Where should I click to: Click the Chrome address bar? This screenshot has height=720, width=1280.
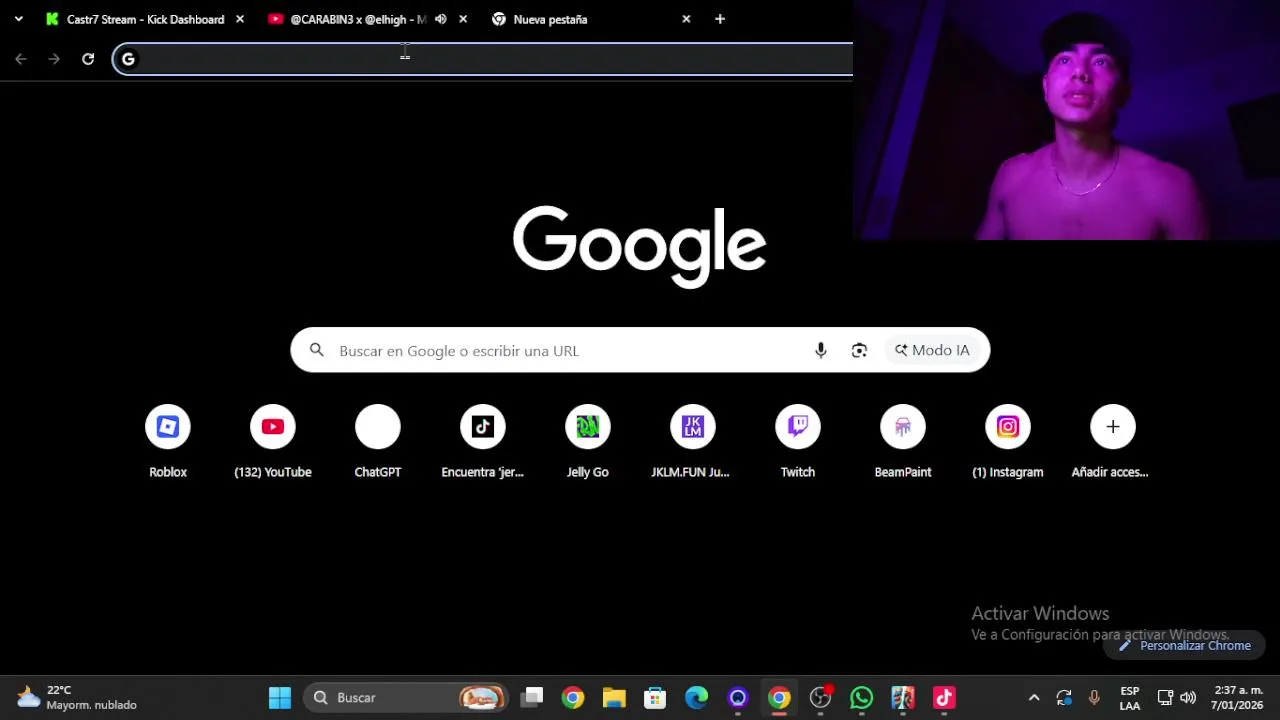point(483,59)
